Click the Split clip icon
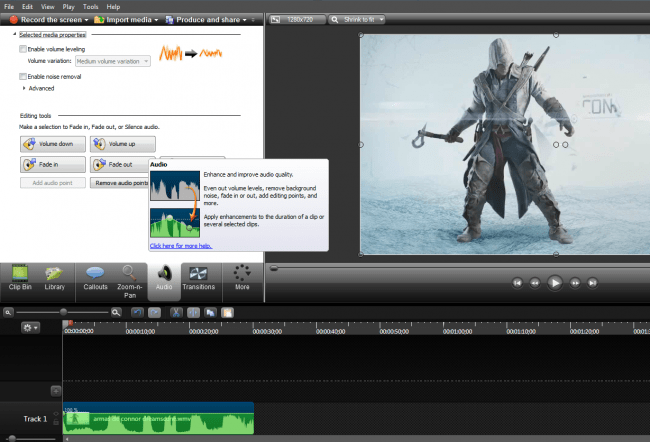The width and height of the screenshot is (650, 442). tap(193, 313)
